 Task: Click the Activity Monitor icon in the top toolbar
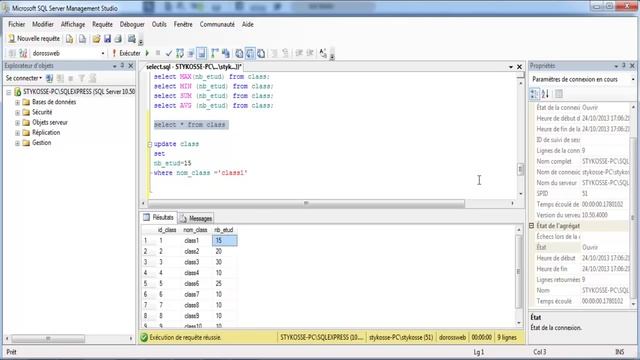coord(131,39)
